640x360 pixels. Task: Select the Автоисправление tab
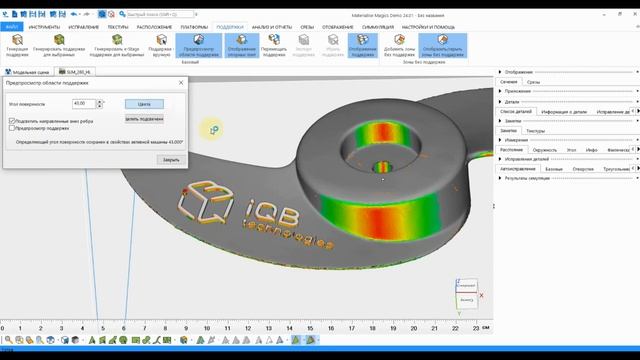[x=518, y=169]
